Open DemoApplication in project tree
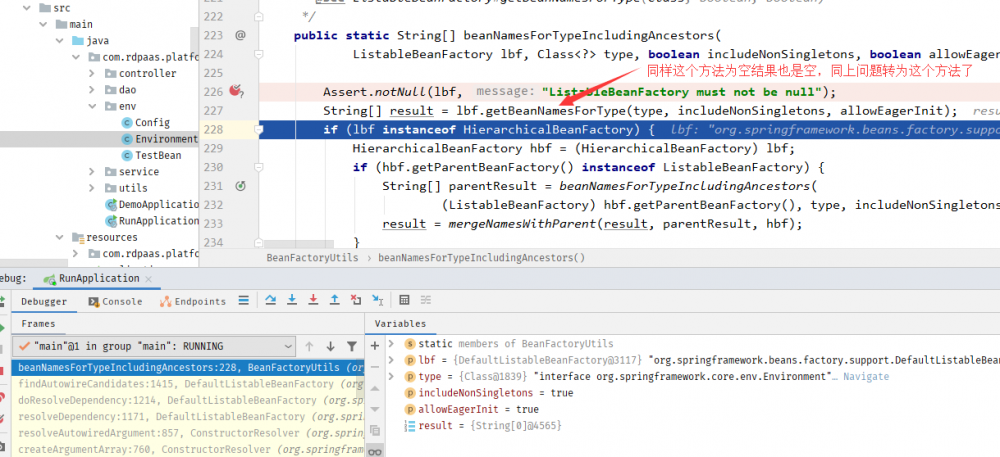Viewport: 1000px width, 457px height. [152, 205]
